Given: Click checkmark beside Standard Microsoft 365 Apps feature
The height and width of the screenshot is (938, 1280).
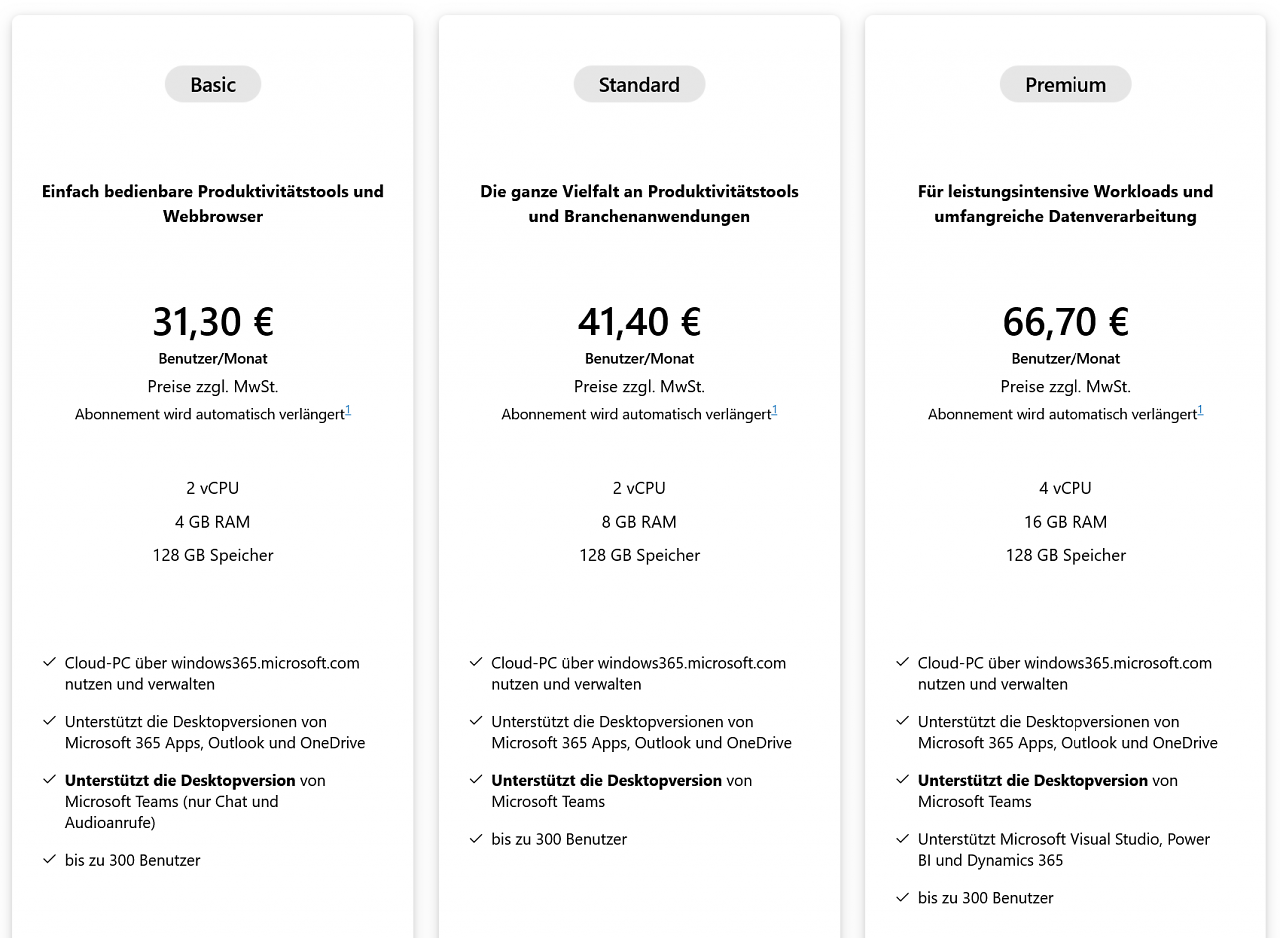Looking at the screenshot, I should [x=476, y=721].
